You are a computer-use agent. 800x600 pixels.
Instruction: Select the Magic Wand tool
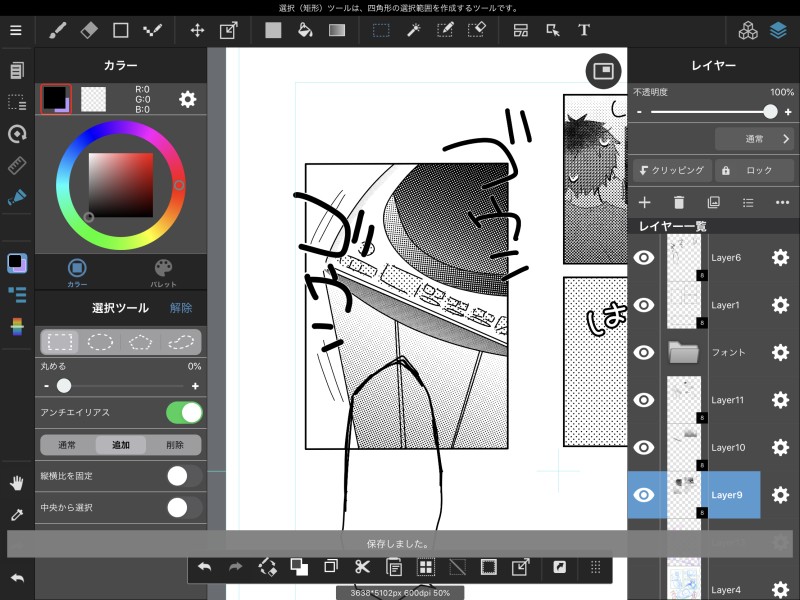click(413, 31)
